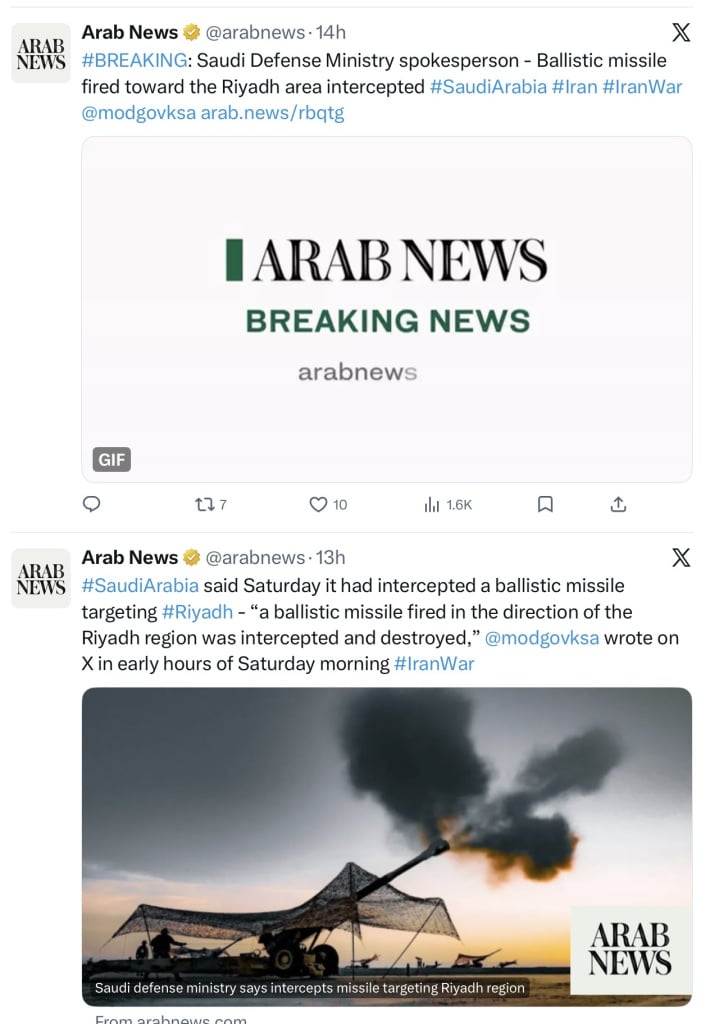Follow the arab.news/rbqtg link
Screen dimensions: 710x1024
272,113
